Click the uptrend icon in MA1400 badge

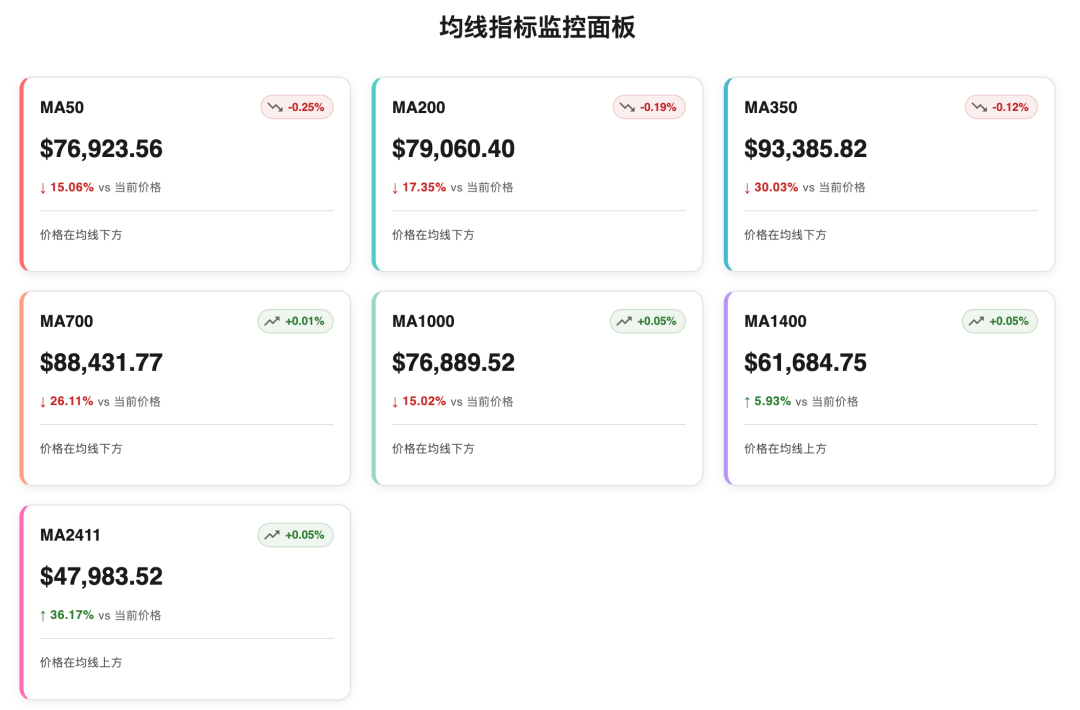pyautogui.click(x=977, y=321)
